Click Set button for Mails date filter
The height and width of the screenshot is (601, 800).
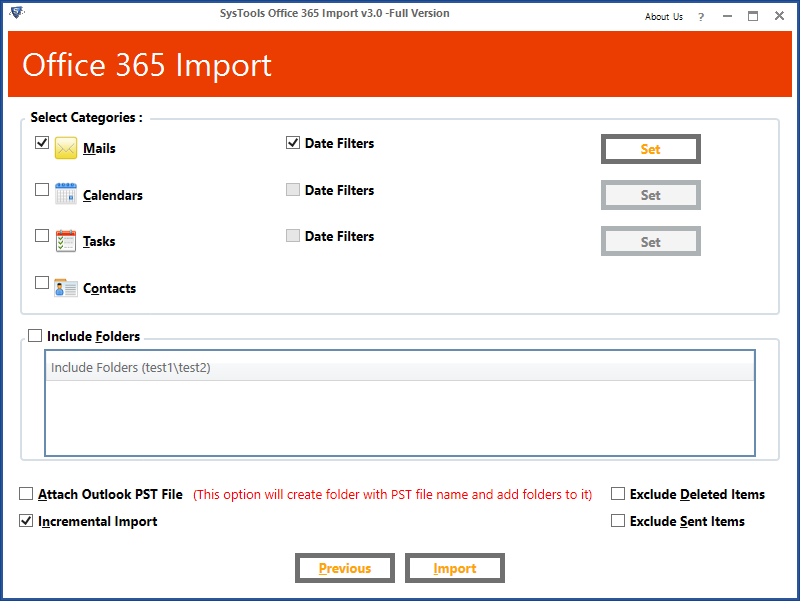click(x=651, y=149)
